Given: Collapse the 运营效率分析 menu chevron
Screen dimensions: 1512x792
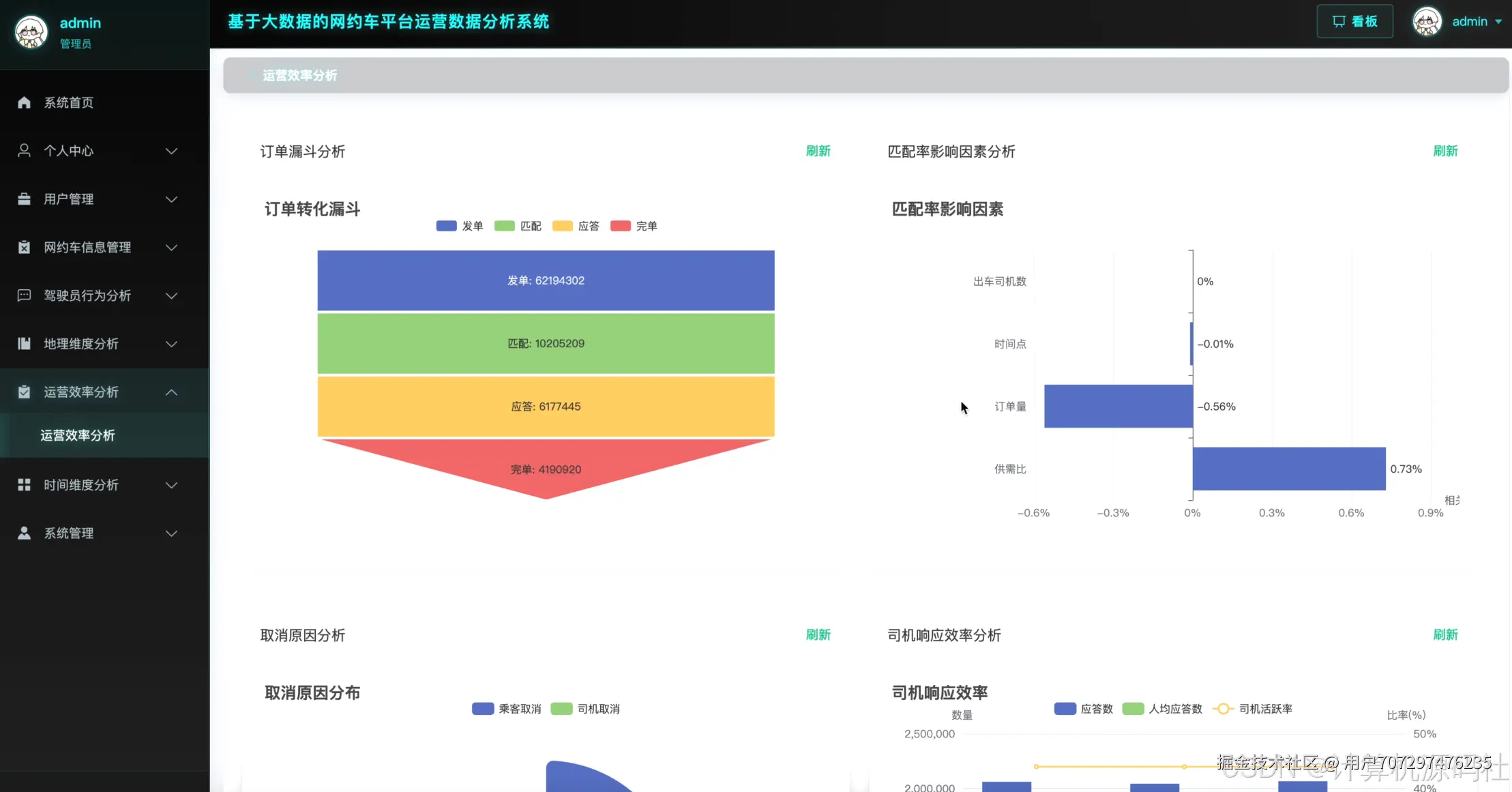Looking at the screenshot, I should [171, 392].
